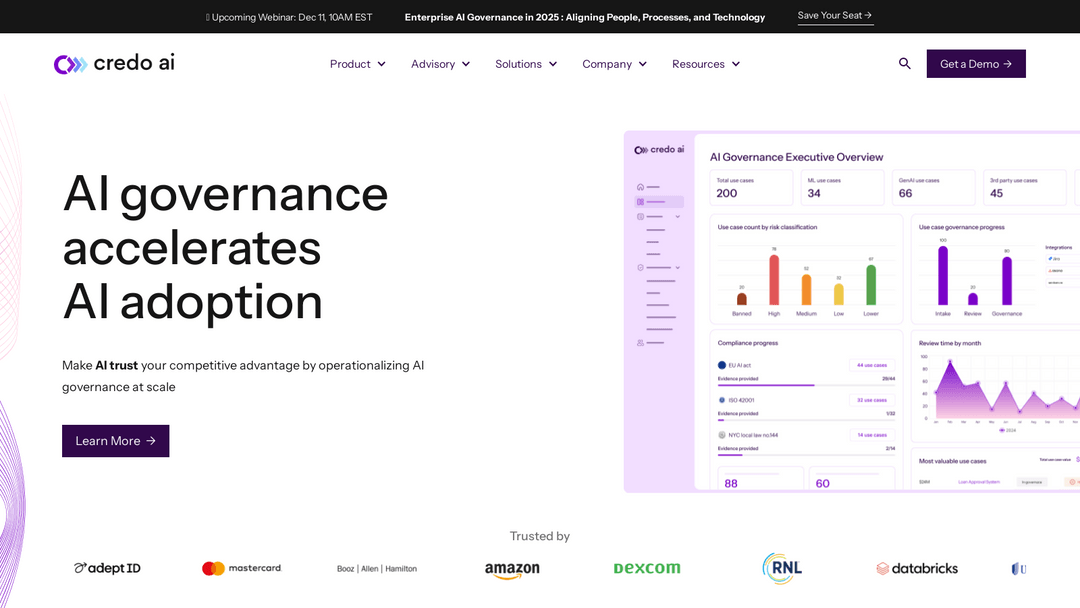The image size is (1080, 608).
Task: Click the Booz Allen Hamilton logo
Action: pyautogui.click(x=377, y=569)
